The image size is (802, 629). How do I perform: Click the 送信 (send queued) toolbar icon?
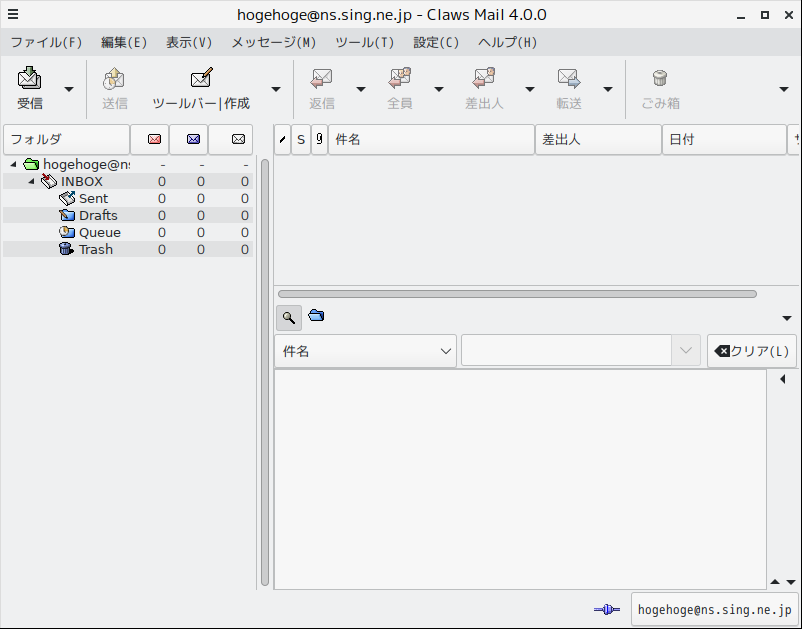pyautogui.click(x=114, y=79)
